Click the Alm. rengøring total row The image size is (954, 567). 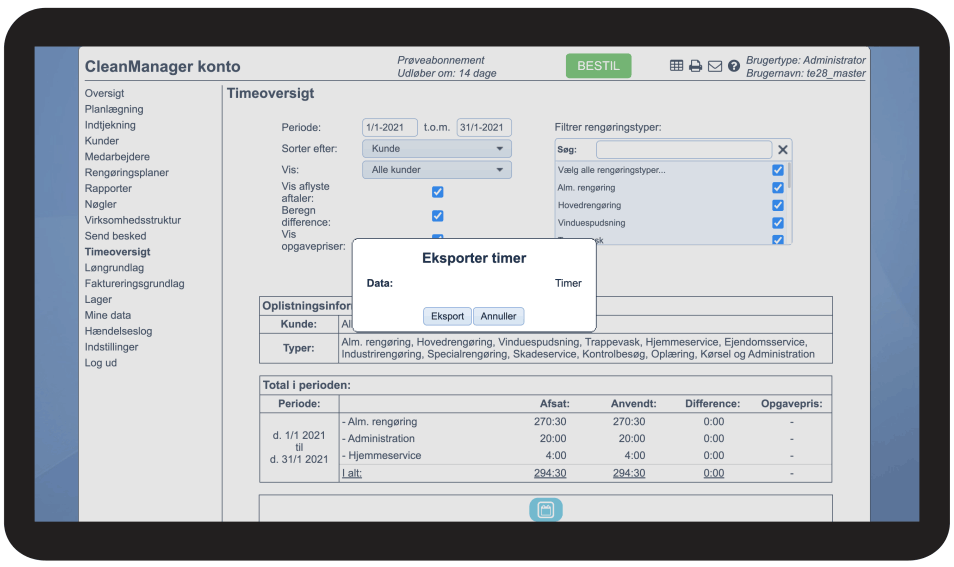(x=585, y=421)
